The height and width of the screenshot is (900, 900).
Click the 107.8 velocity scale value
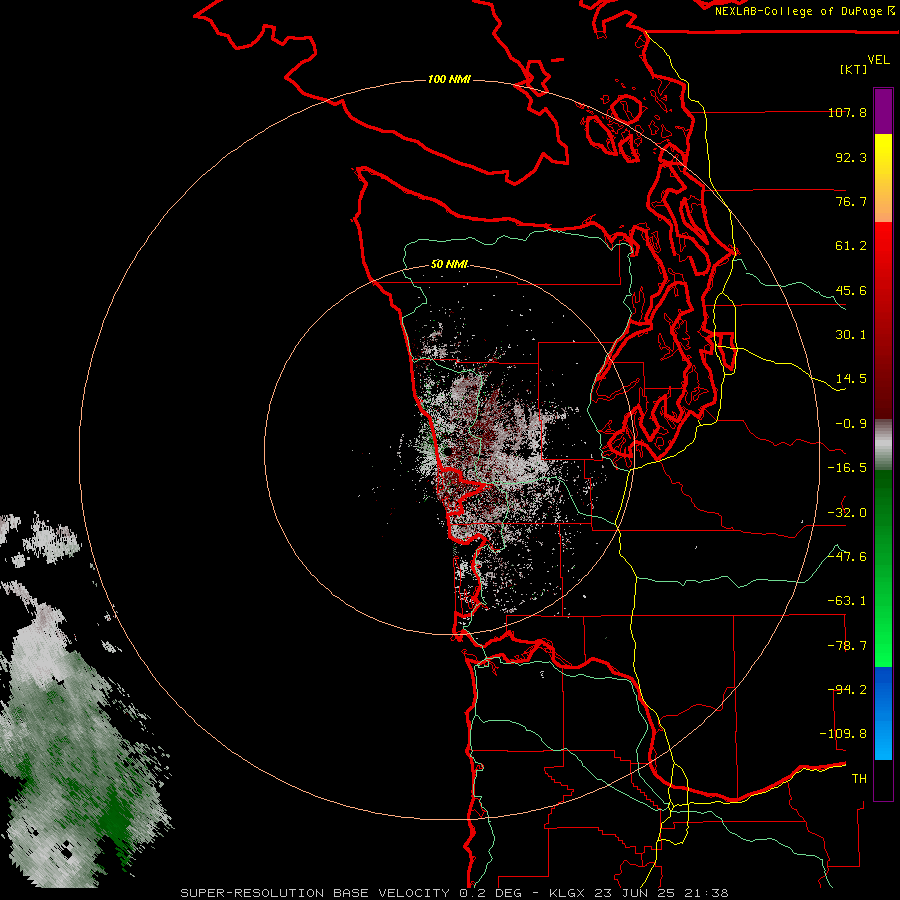point(847,112)
